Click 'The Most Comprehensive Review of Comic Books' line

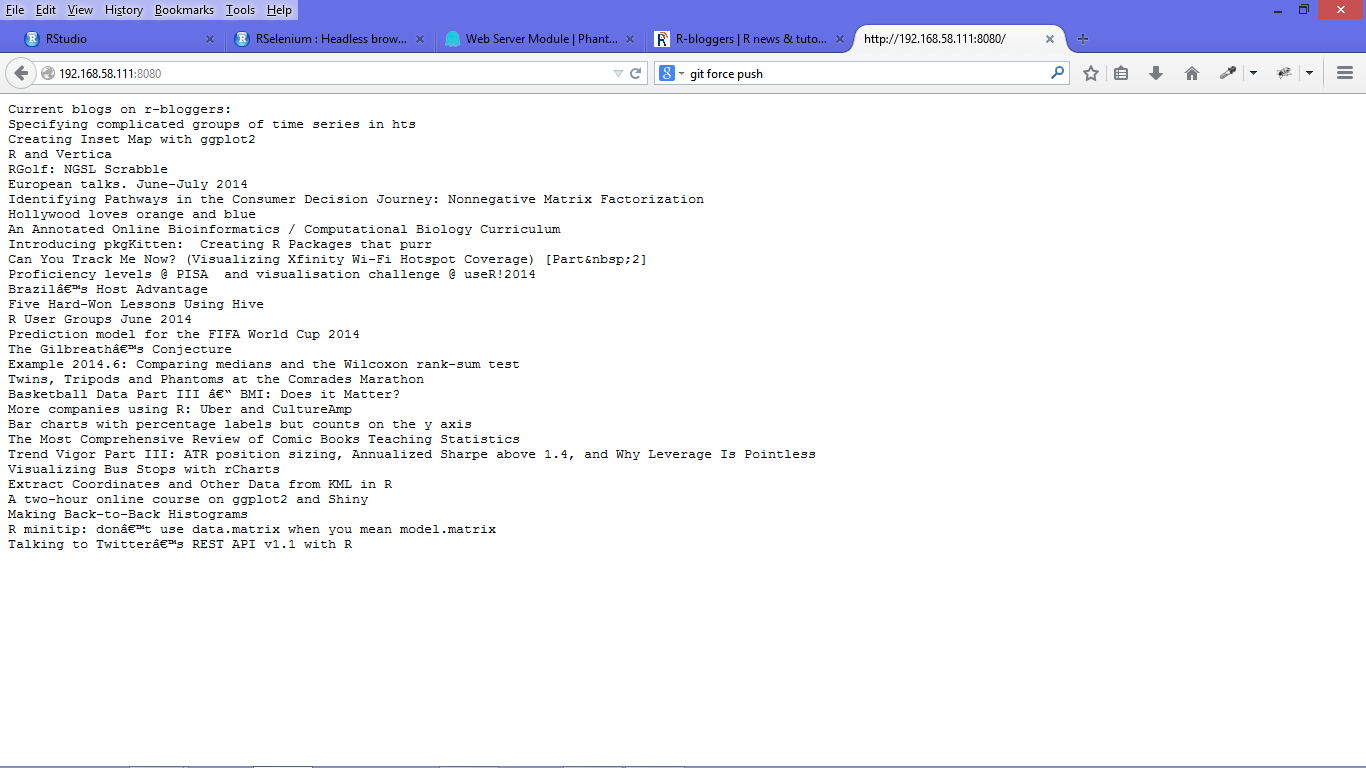click(x=264, y=439)
